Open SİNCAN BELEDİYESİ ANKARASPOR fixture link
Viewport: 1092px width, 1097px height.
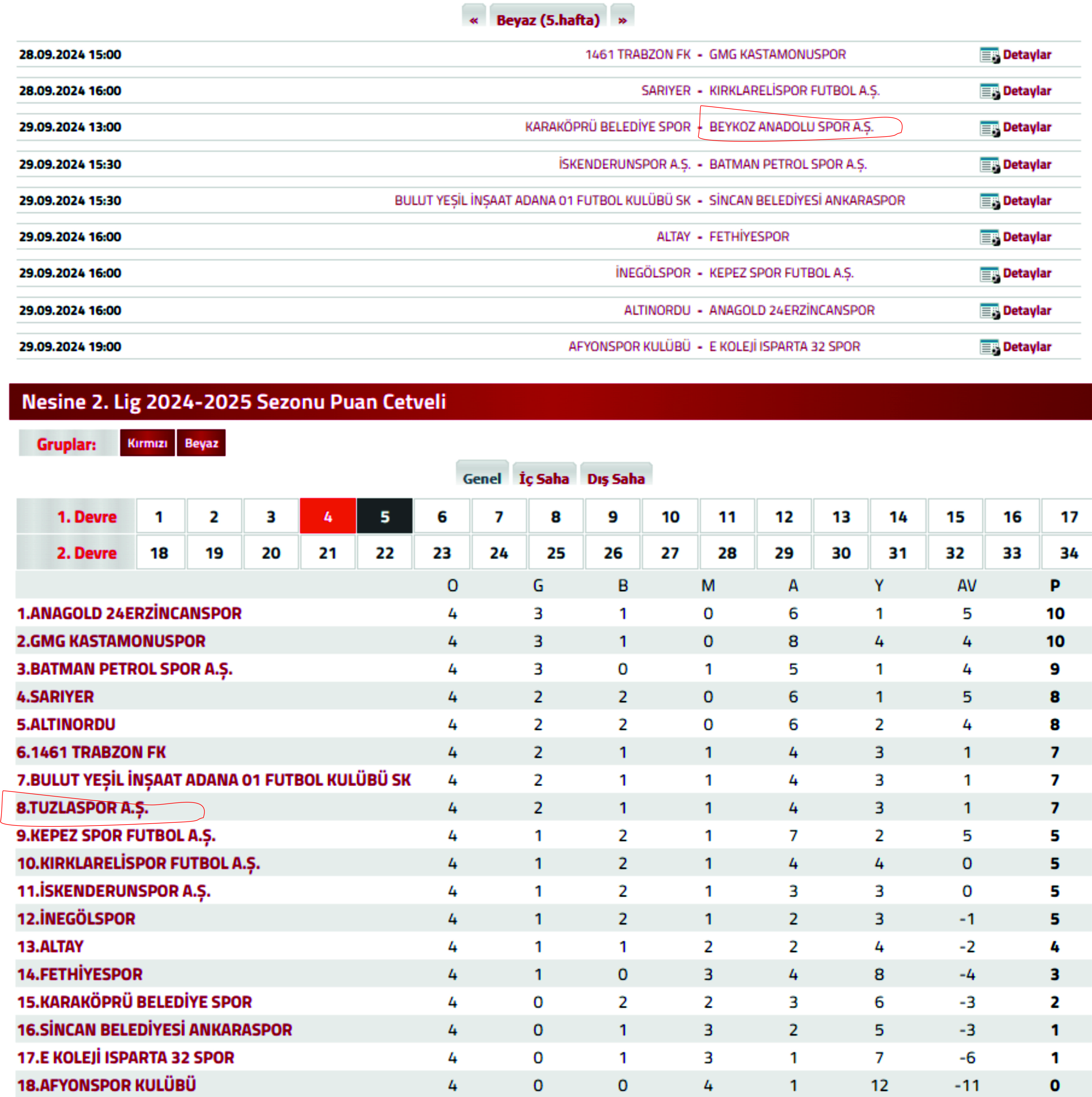point(807,201)
